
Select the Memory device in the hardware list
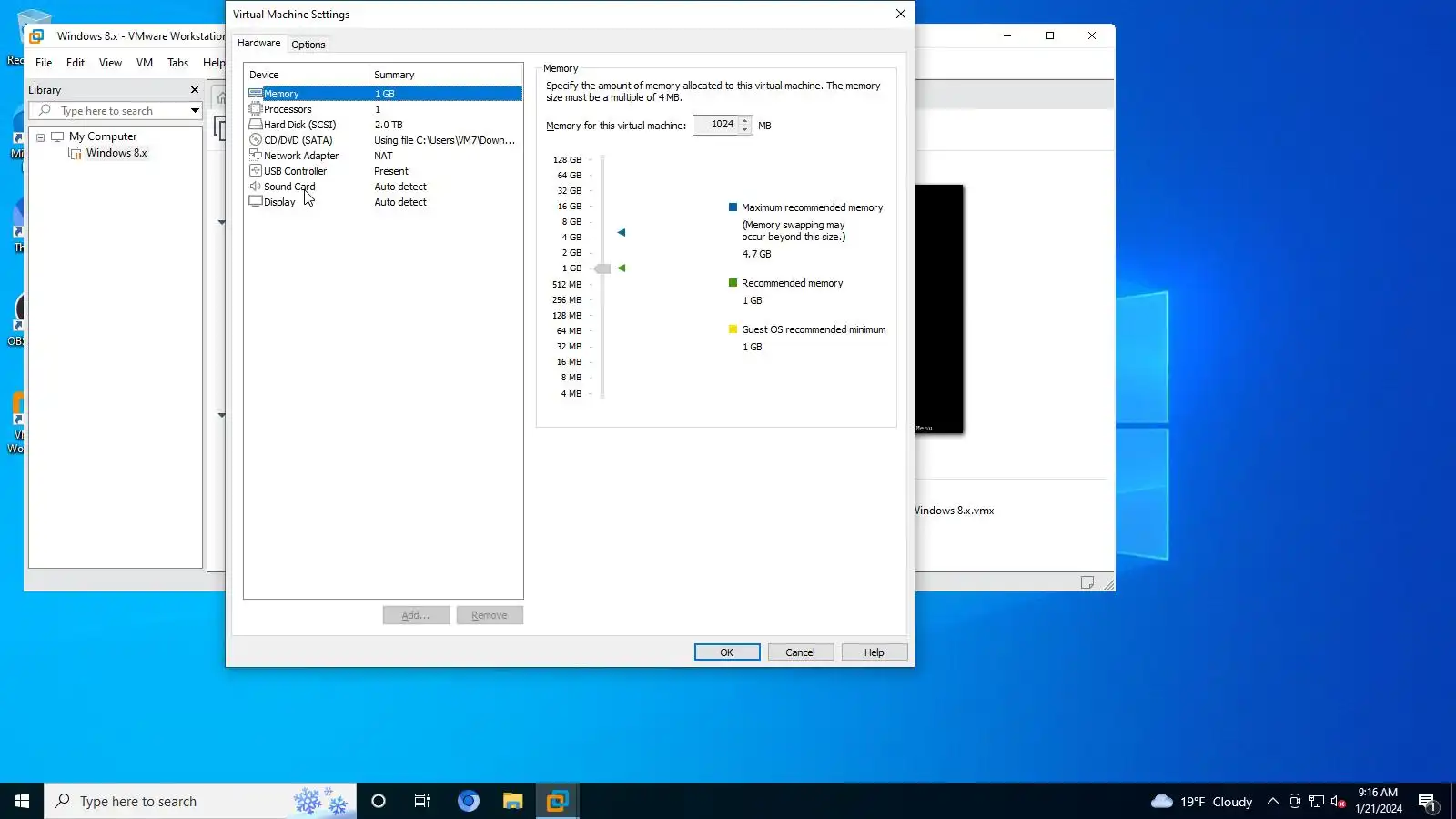click(x=384, y=94)
